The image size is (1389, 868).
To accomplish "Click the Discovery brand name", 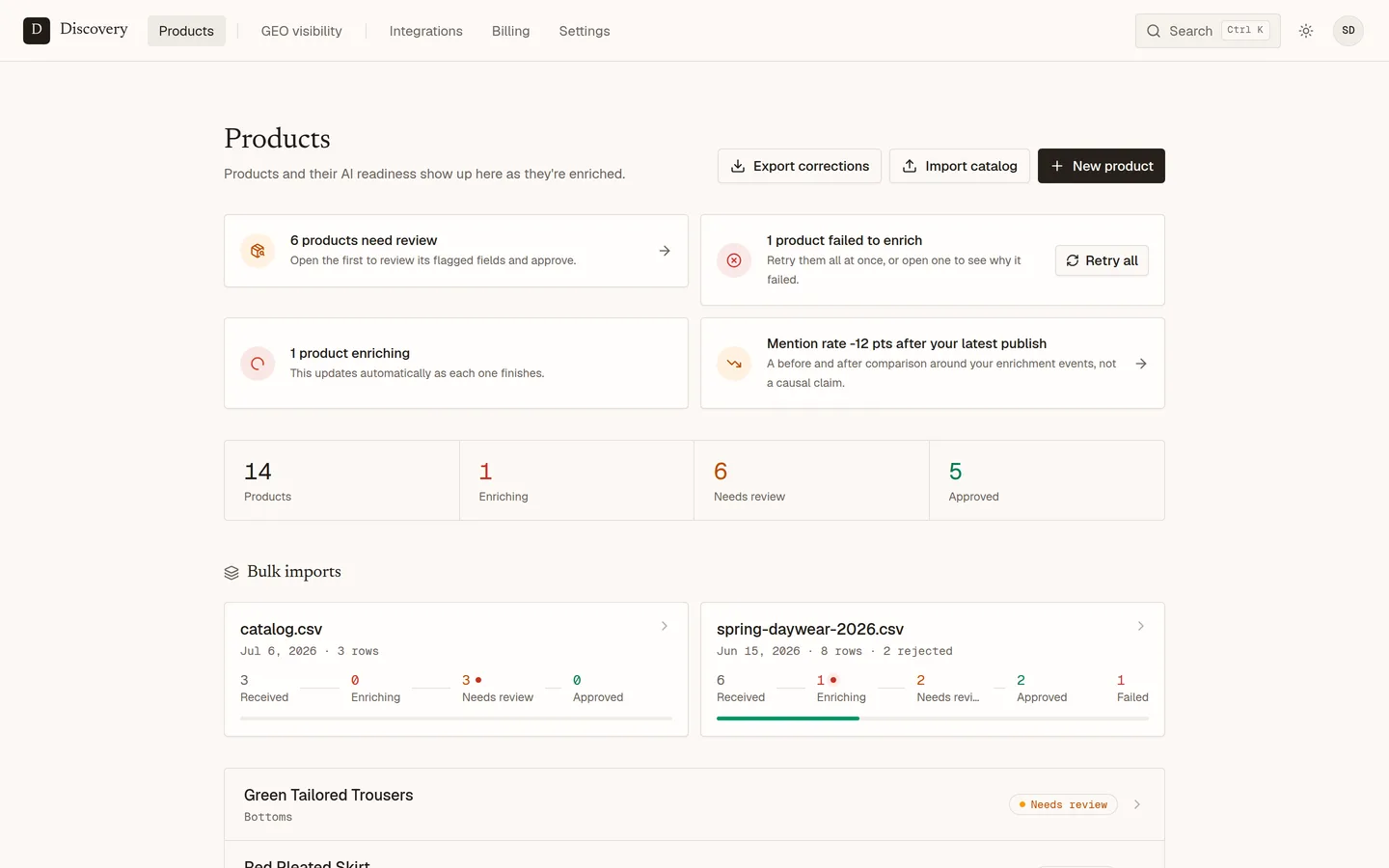I will pyautogui.click(x=94, y=29).
